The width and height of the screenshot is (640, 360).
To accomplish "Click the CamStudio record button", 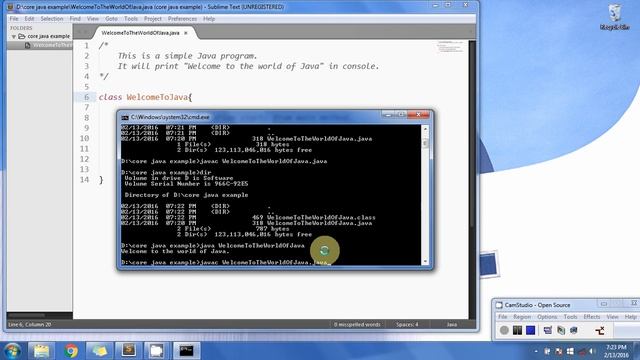I will tap(504, 330).
